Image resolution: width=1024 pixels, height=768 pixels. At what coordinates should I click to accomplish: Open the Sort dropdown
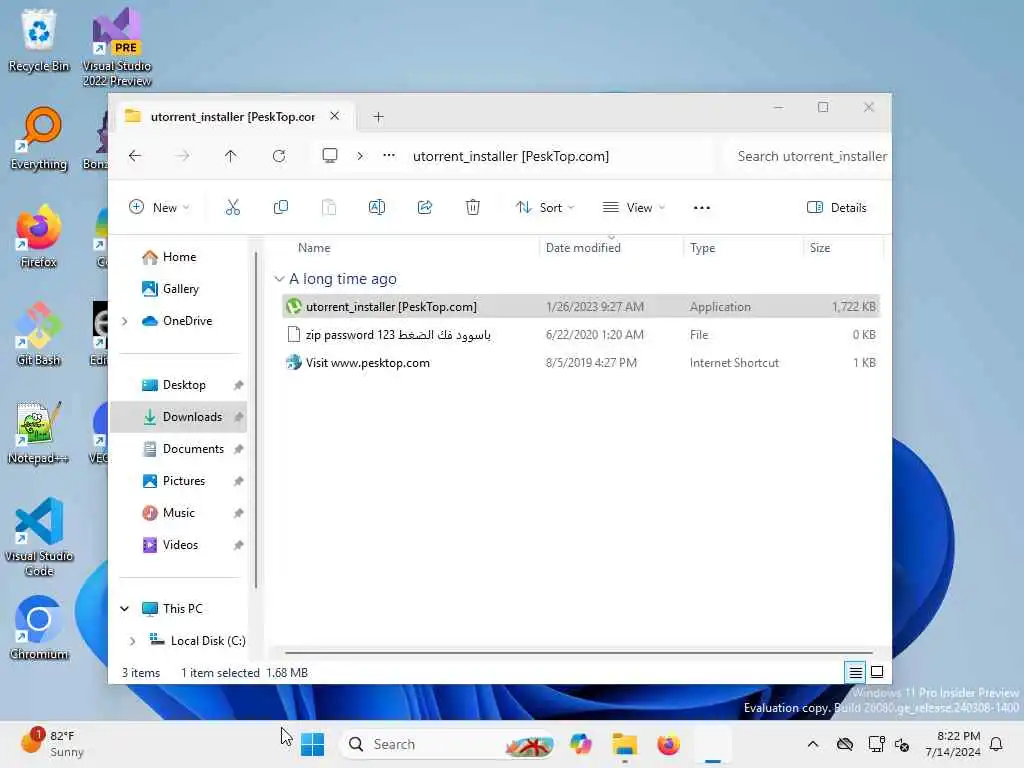tap(545, 208)
